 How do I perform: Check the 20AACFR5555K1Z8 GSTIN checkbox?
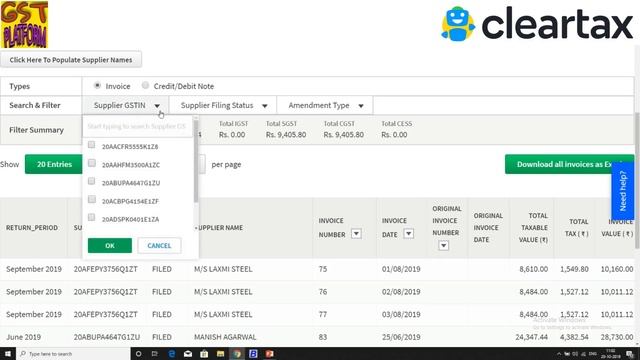[91, 144]
